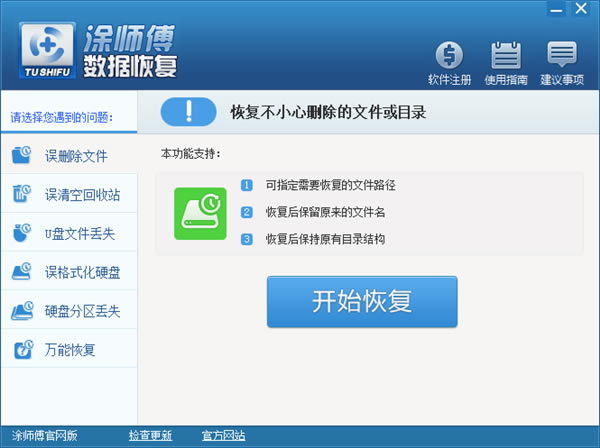This screenshot has height=448, width=600.
Task: Open the 官方网站 link
Action: [223, 436]
